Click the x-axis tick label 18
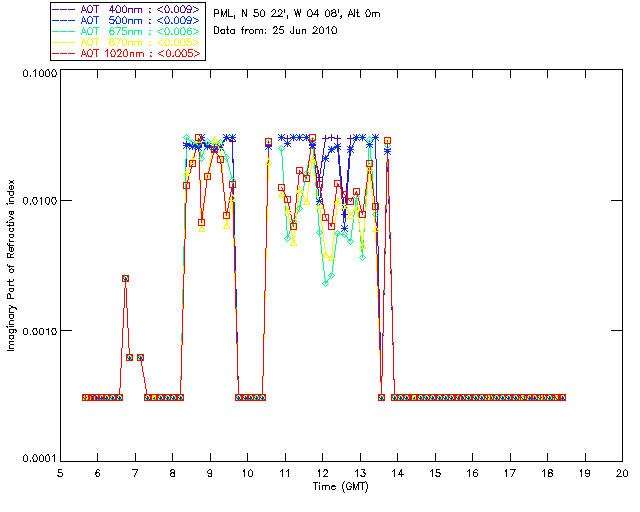The image size is (640, 512). coord(548,474)
